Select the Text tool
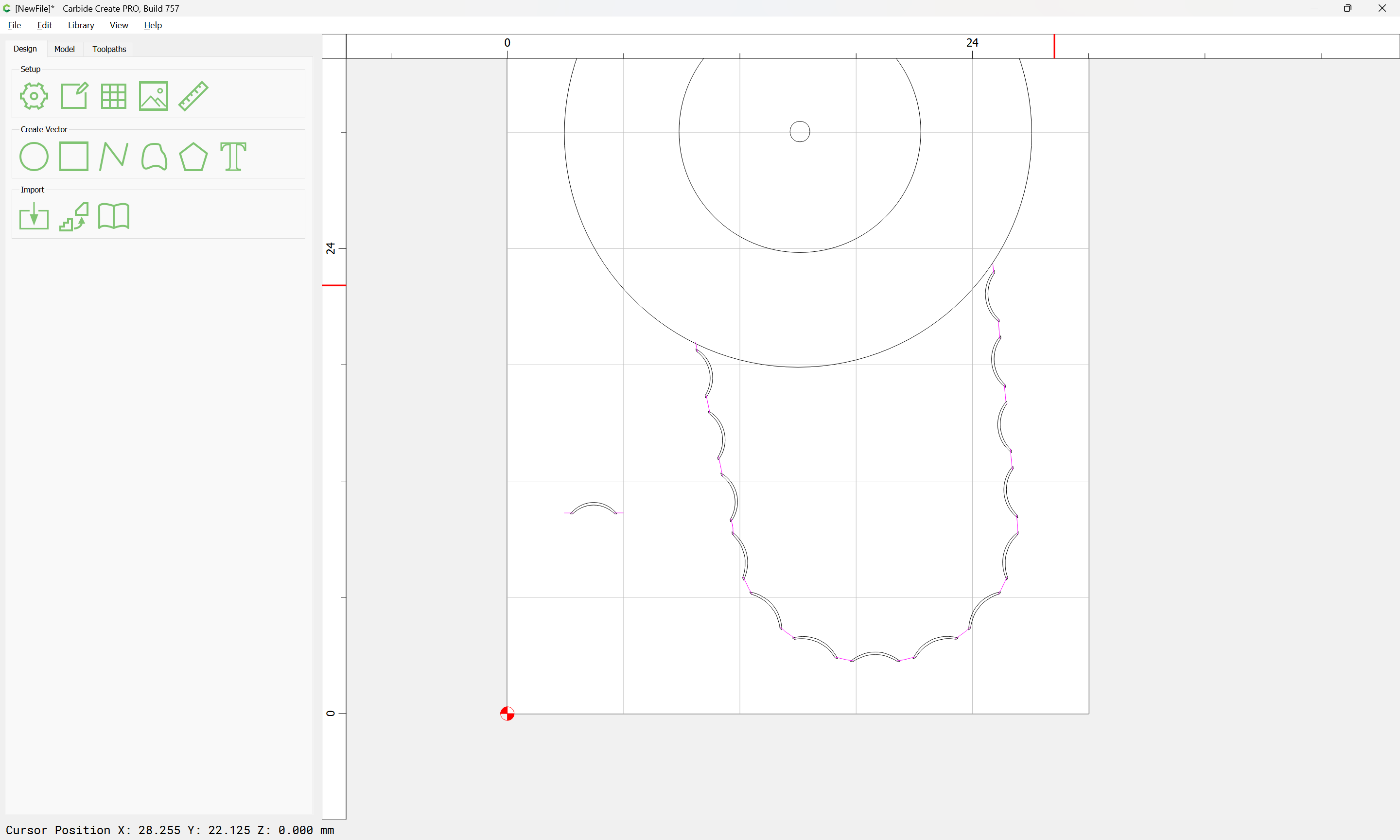 click(233, 156)
